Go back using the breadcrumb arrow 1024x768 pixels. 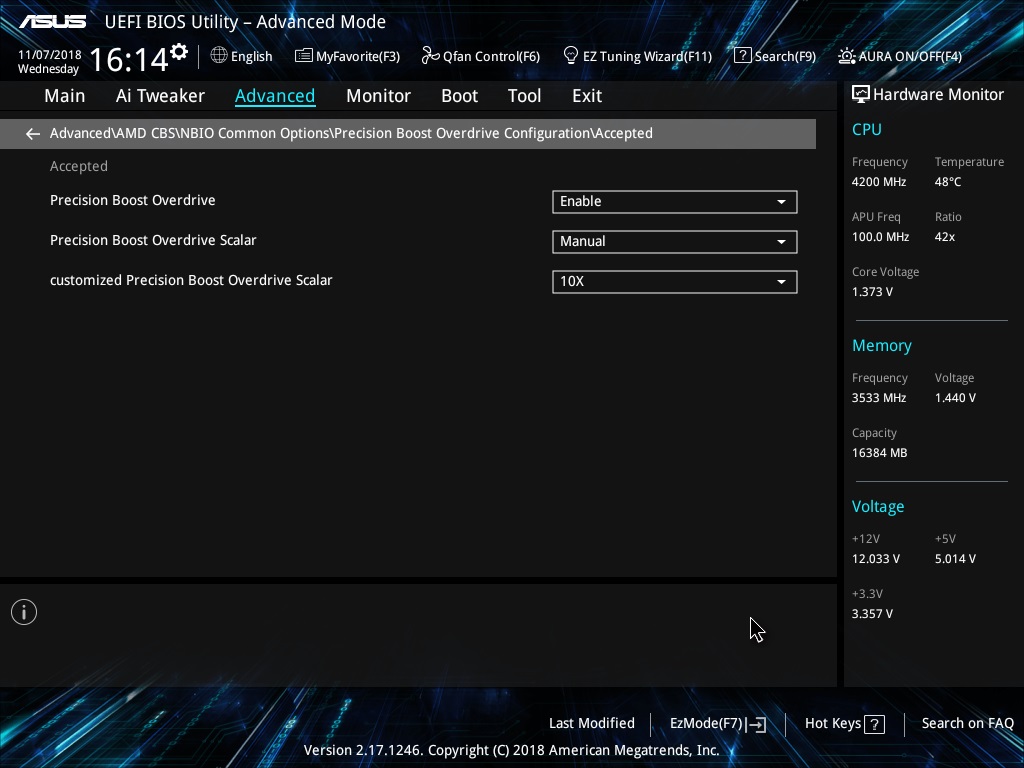pyautogui.click(x=33, y=134)
